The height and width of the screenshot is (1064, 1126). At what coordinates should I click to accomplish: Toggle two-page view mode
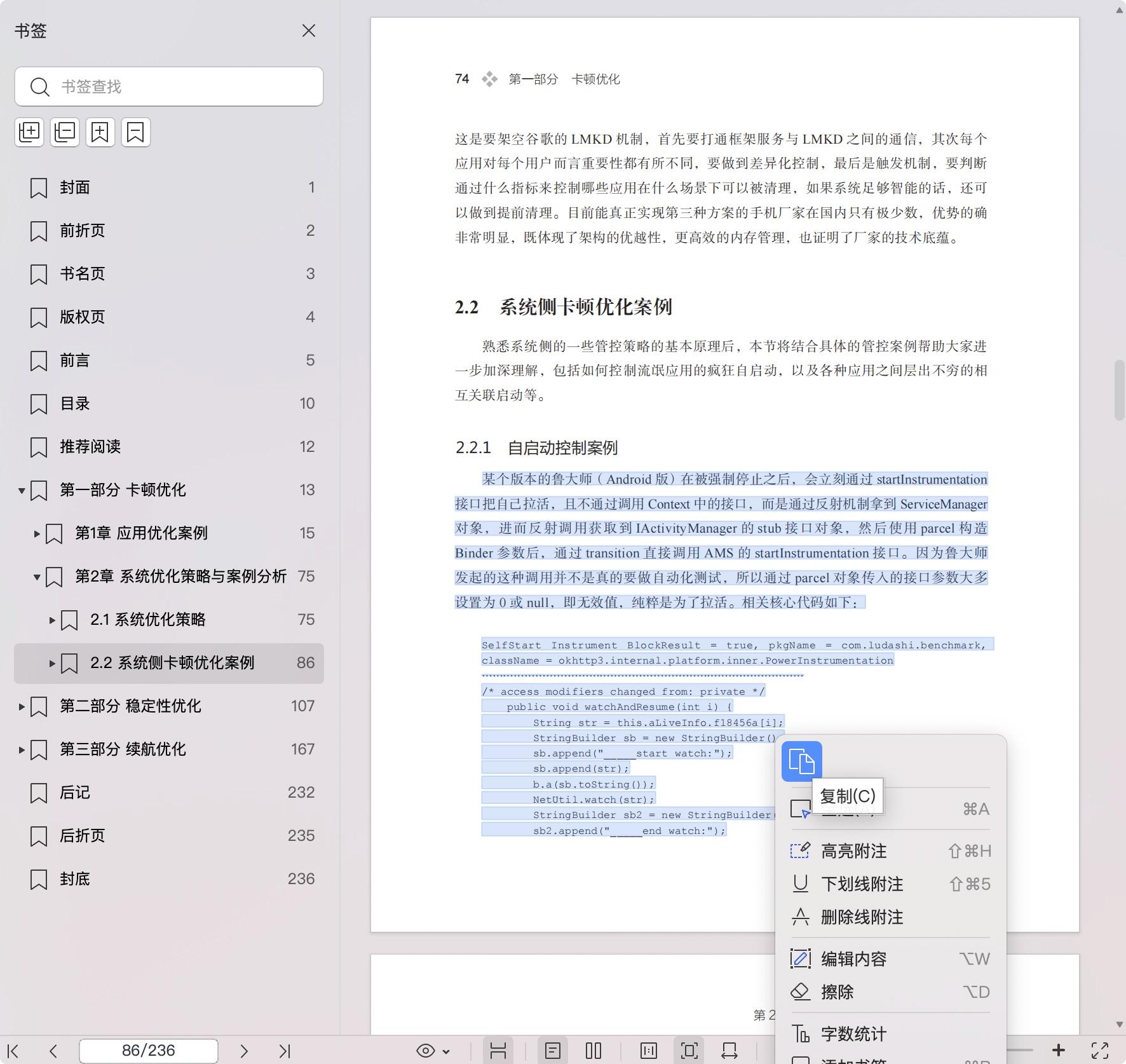(594, 1051)
